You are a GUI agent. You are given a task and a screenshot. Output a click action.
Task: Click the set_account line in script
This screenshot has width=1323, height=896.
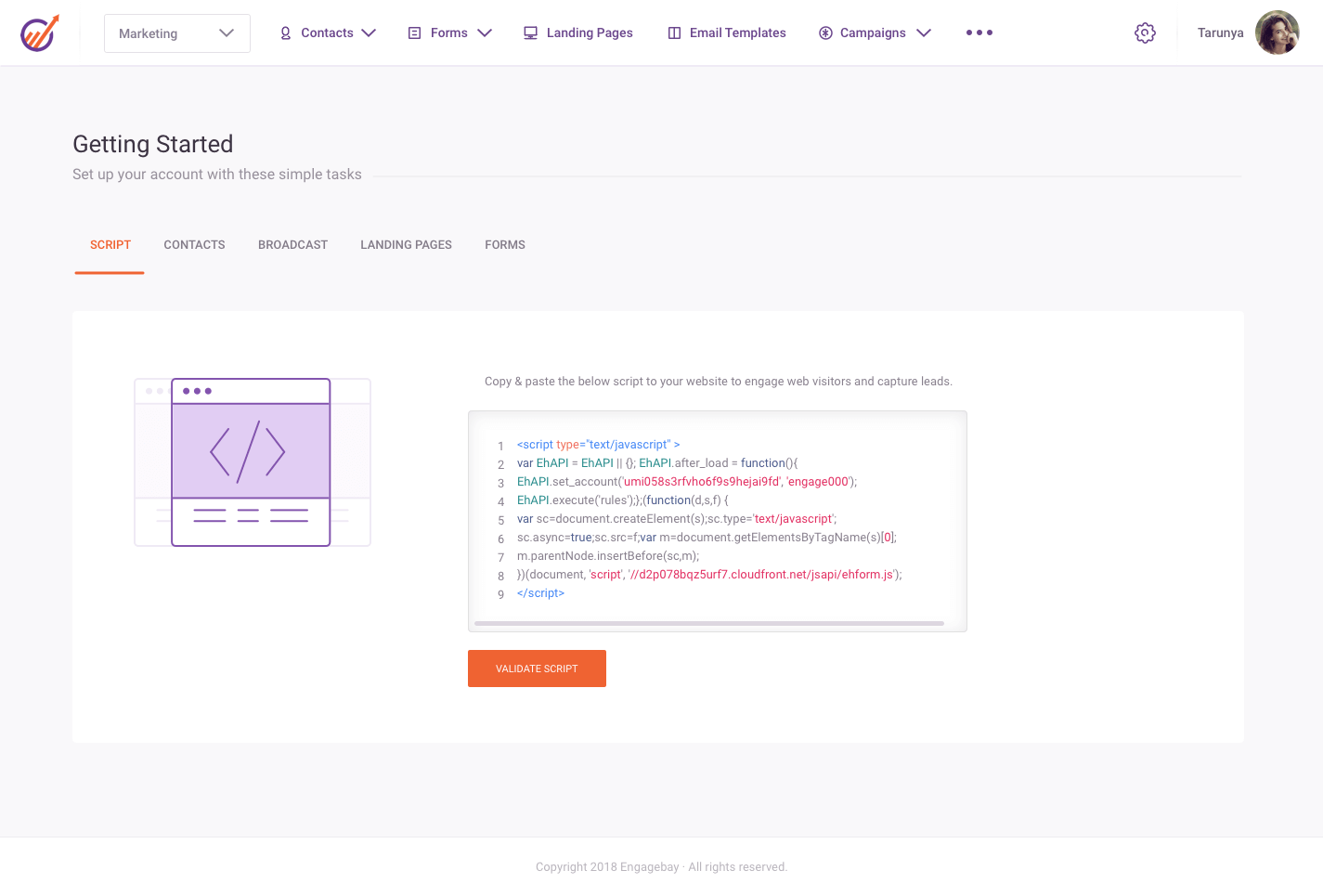[687, 482]
